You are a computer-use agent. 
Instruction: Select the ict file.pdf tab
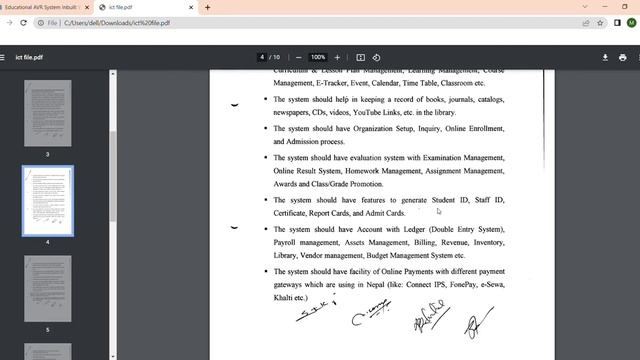pos(146,7)
